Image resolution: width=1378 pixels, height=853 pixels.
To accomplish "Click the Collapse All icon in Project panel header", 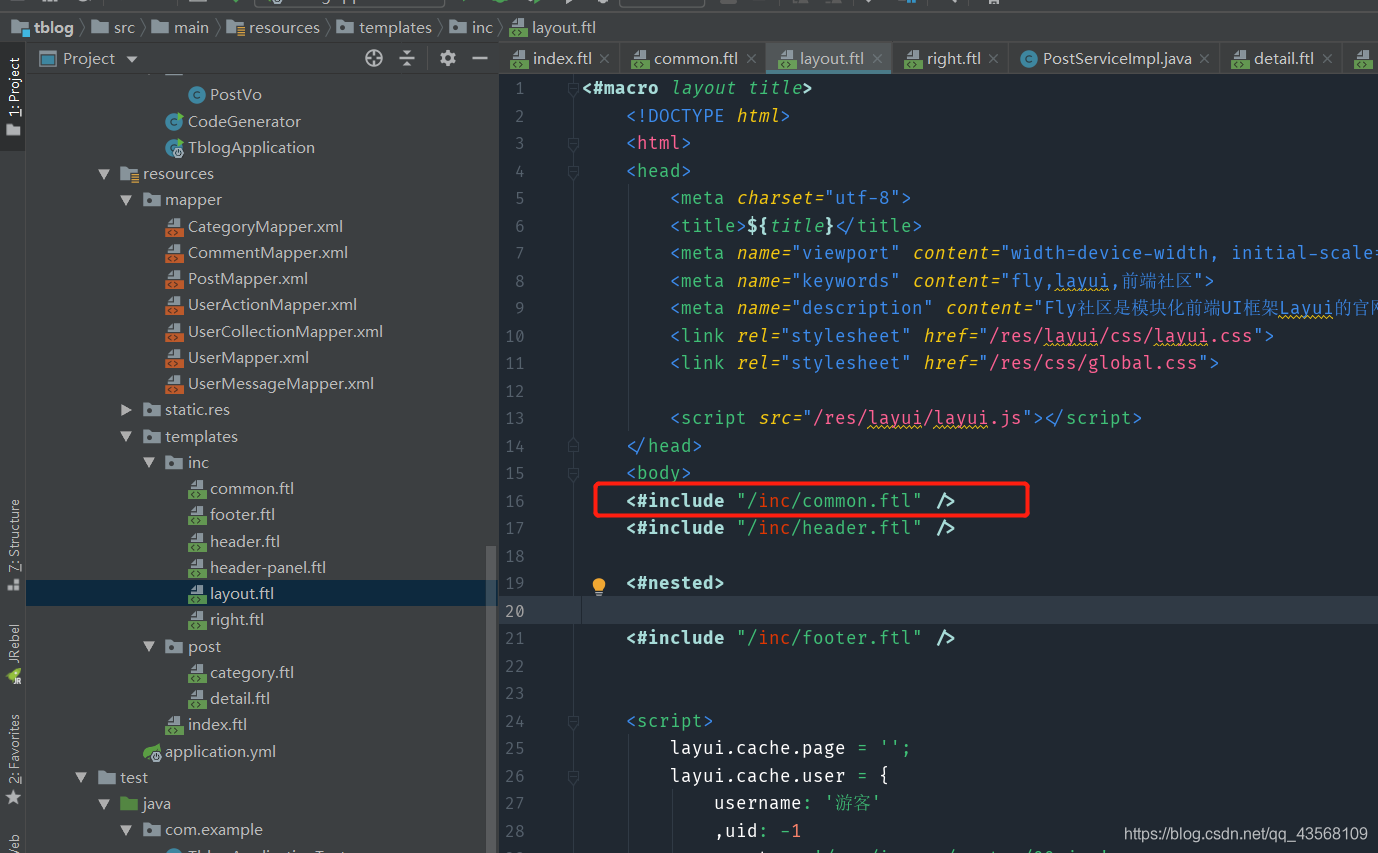I will tap(407, 58).
